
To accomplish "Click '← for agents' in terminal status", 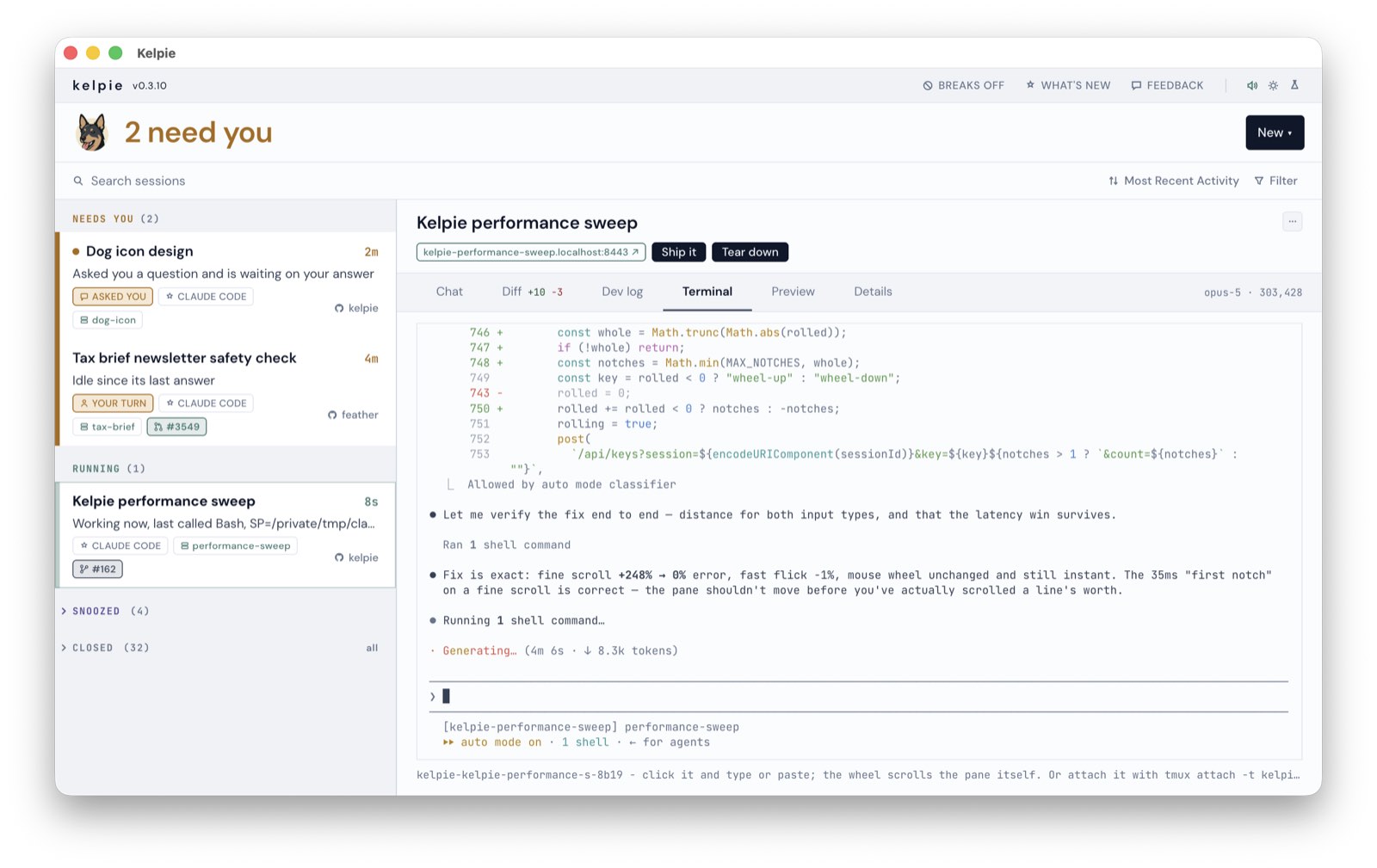I will 670,742.
